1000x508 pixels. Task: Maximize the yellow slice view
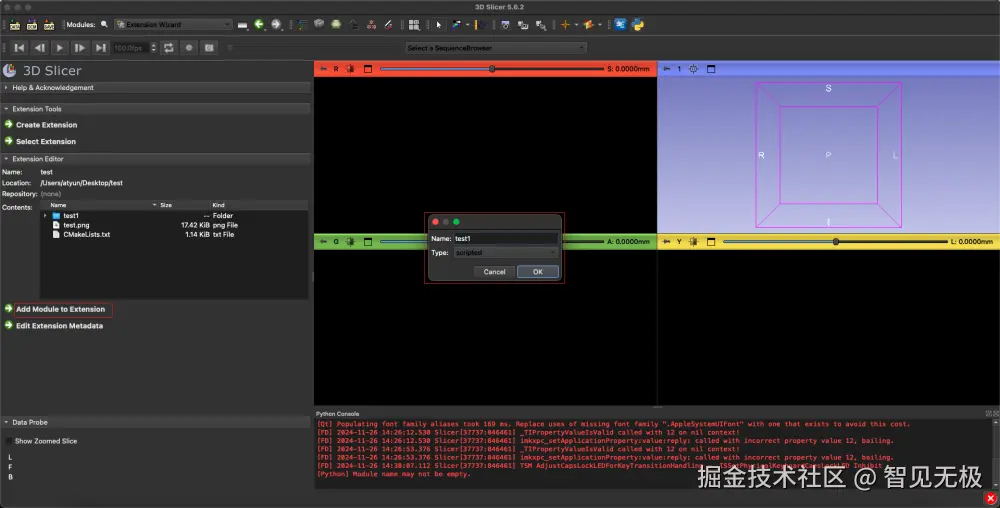coord(709,241)
